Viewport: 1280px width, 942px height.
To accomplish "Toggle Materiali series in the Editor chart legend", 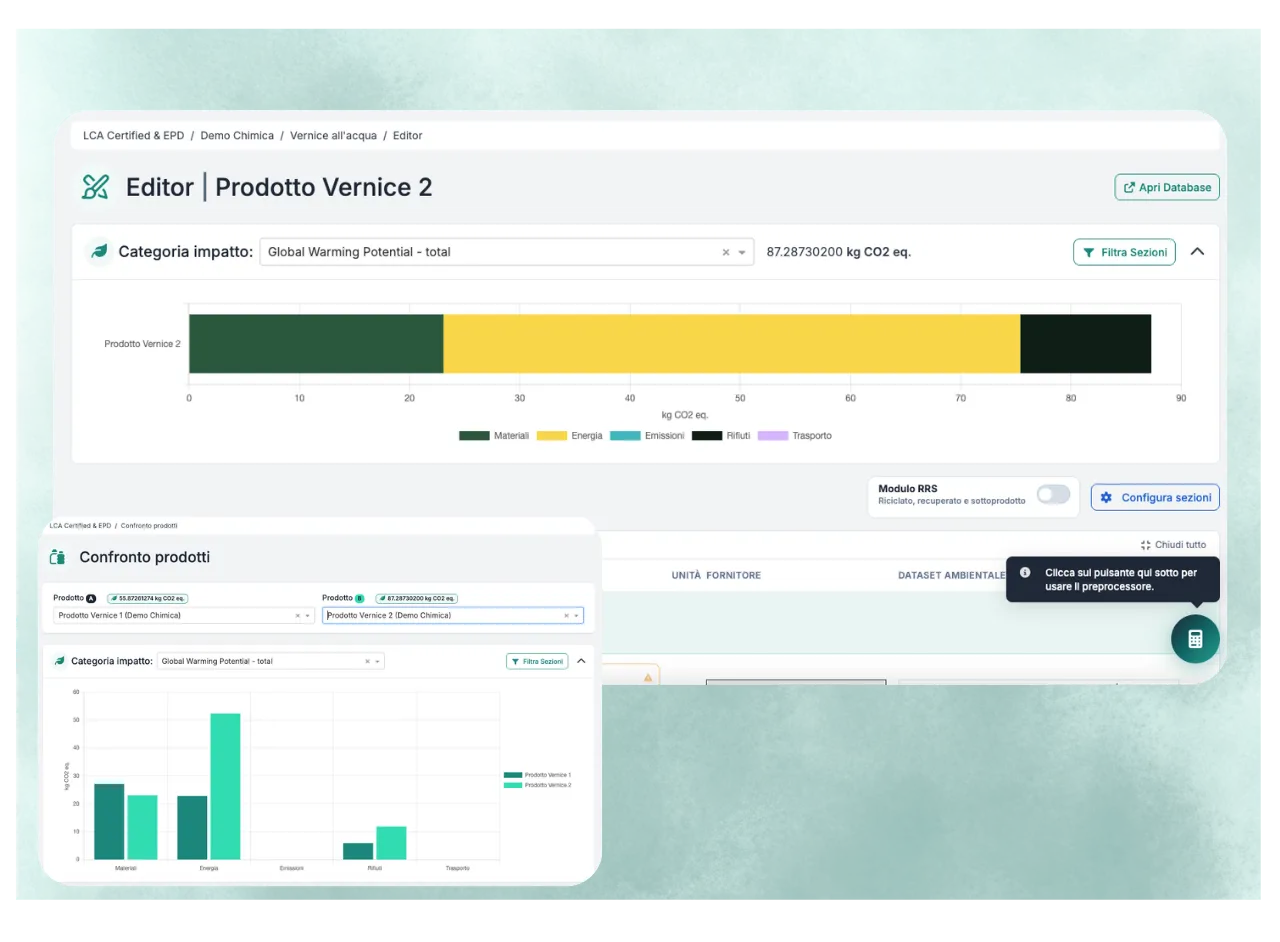I will (x=494, y=436).
